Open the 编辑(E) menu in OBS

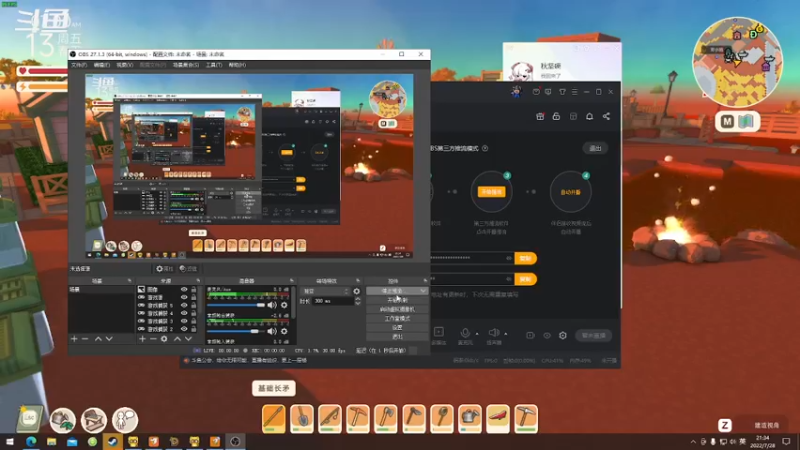[x=102, y=65]
